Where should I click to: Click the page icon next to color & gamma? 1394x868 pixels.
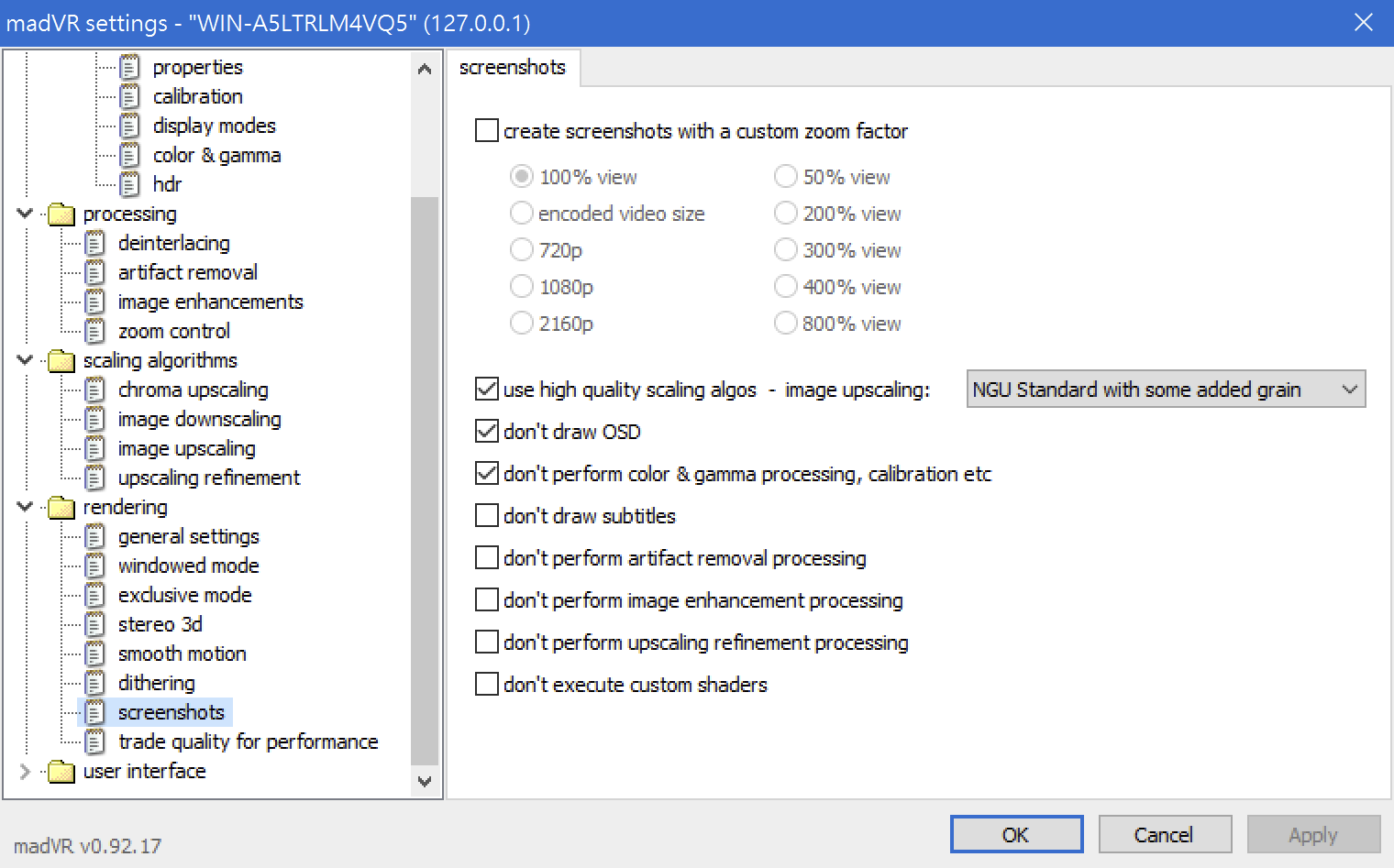(x=130, y=155)
